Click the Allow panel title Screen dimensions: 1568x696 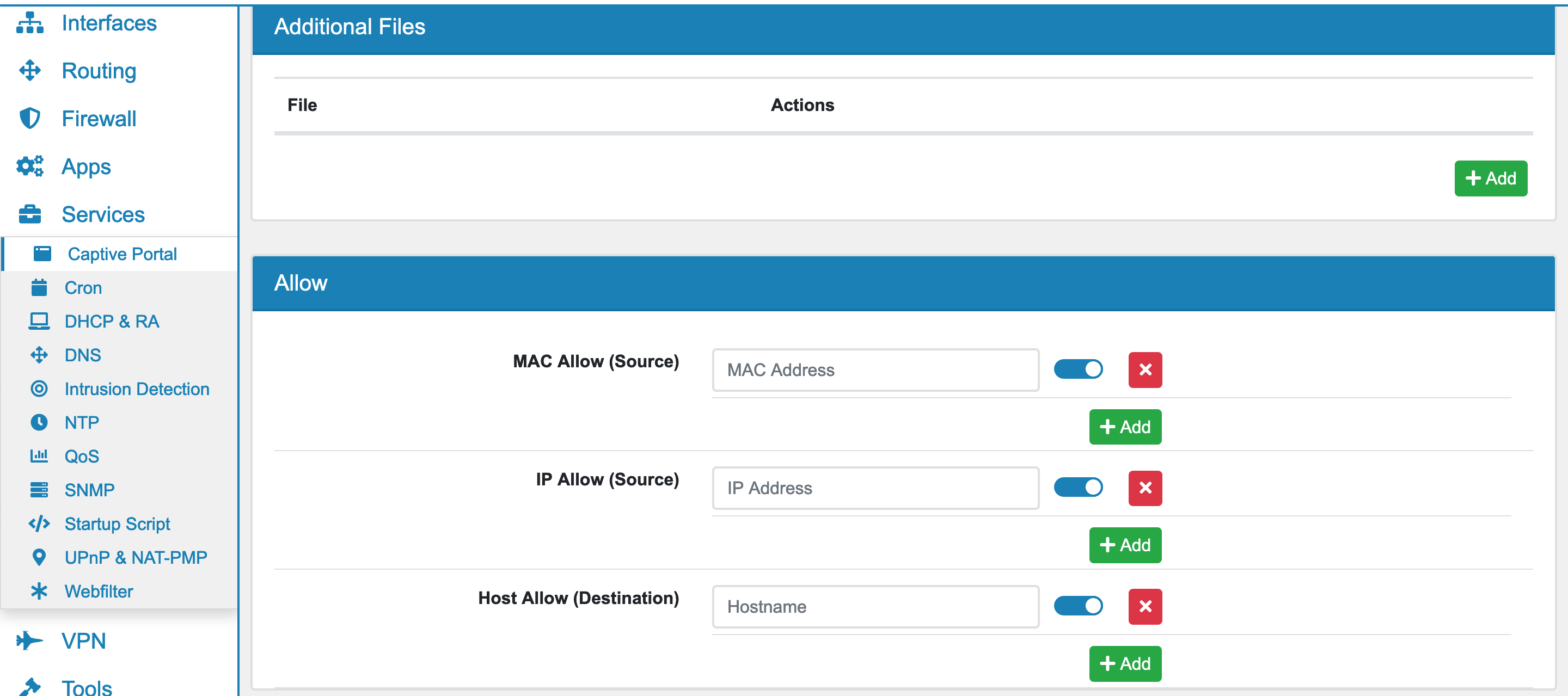301,283
